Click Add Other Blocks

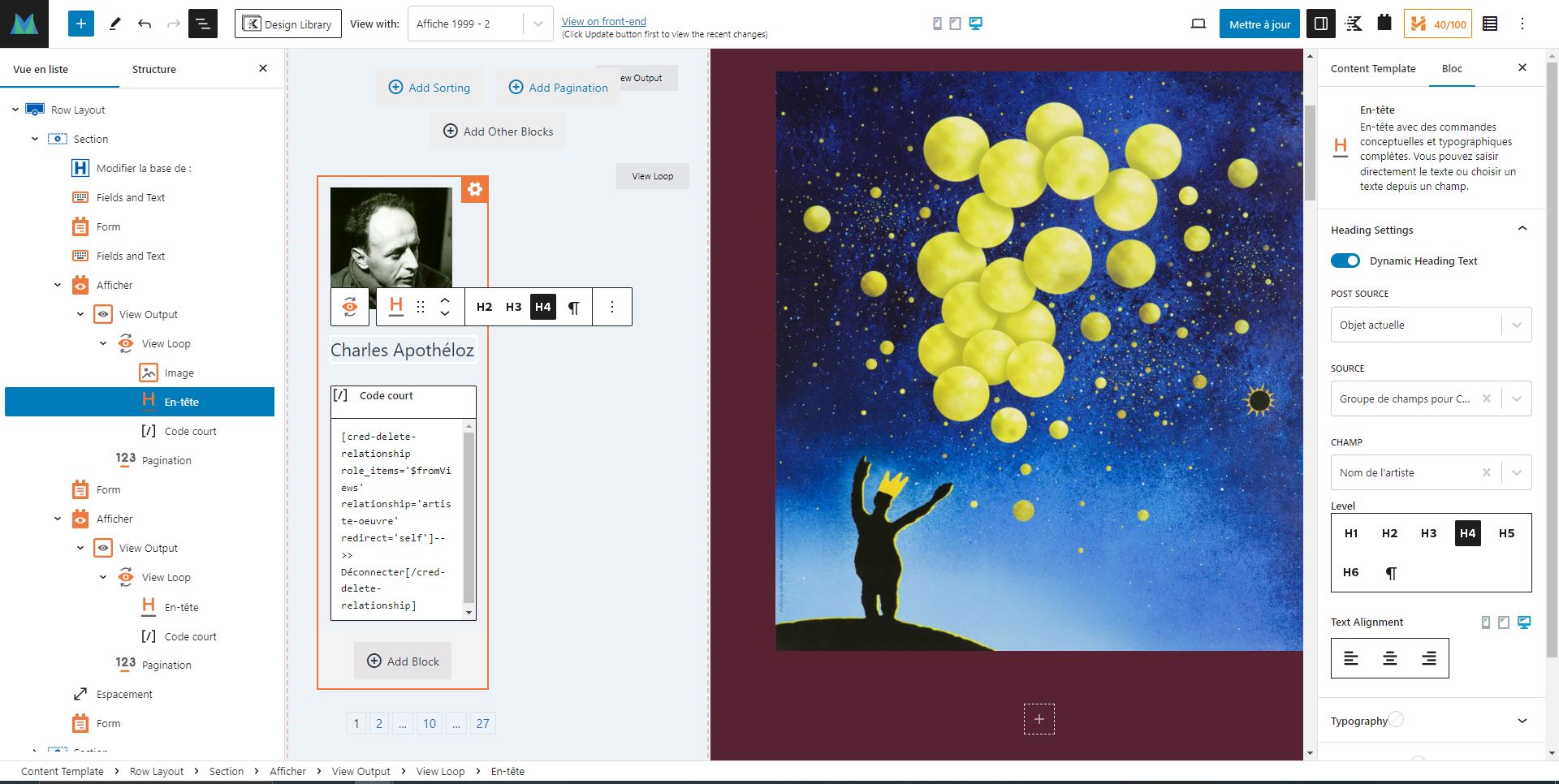click(498, 131)
